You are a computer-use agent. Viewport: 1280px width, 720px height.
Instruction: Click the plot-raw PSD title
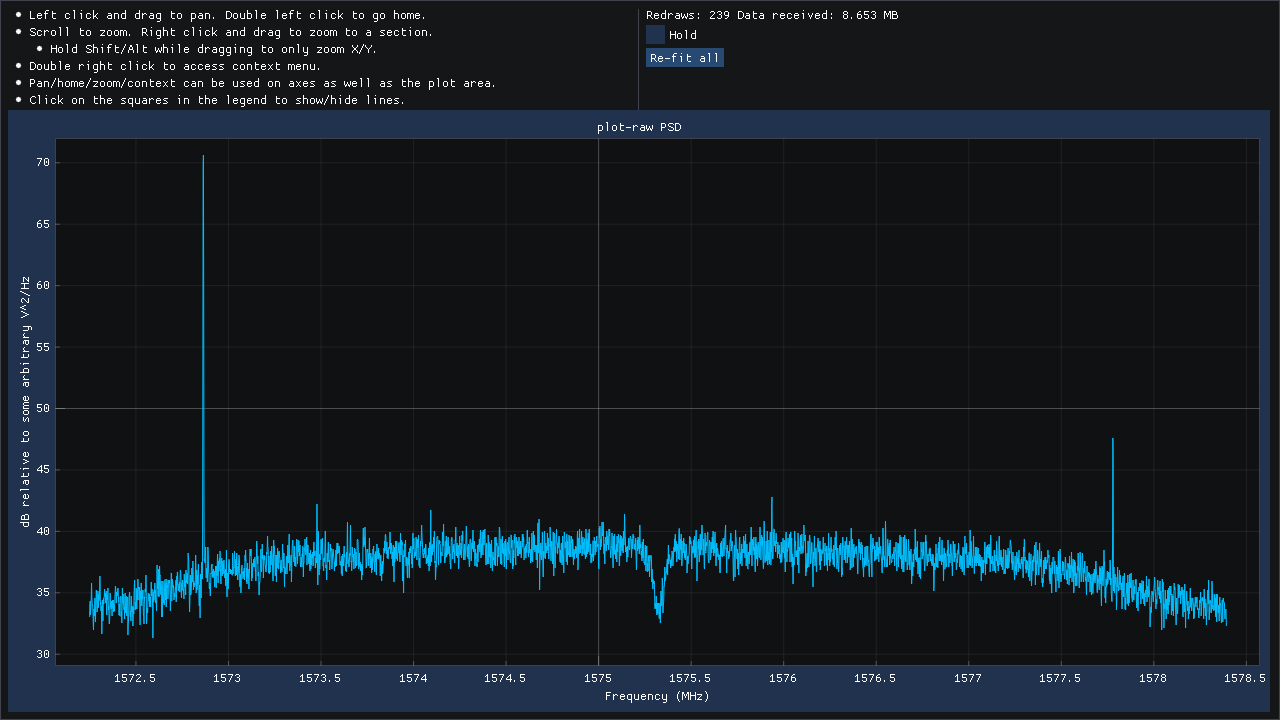pyautogui.click(x=639, y=127)
